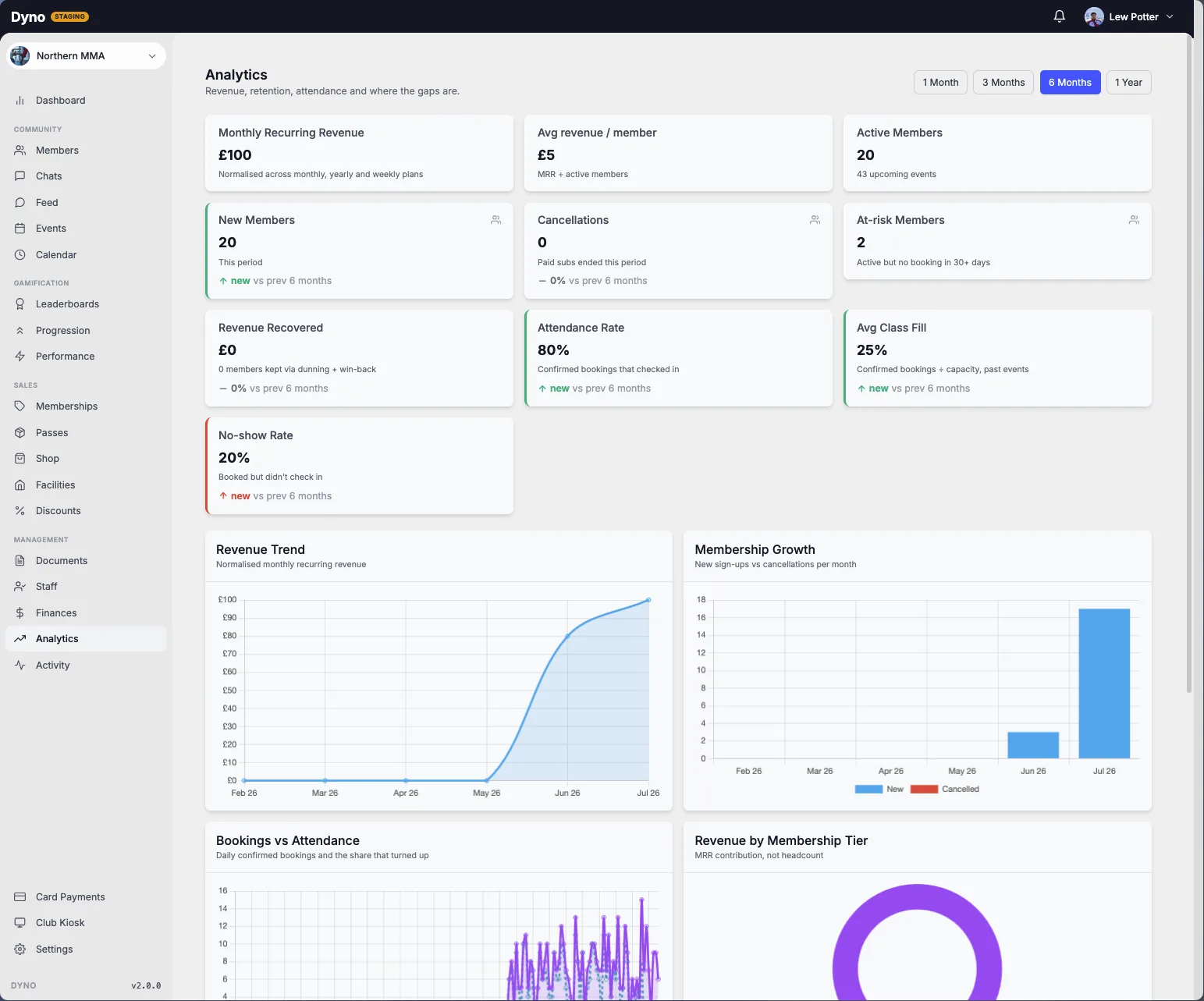Viewport: 1204px width, 1001px height.
Task: Expand the Northern MMA club selector
Action: coord(86,56)
